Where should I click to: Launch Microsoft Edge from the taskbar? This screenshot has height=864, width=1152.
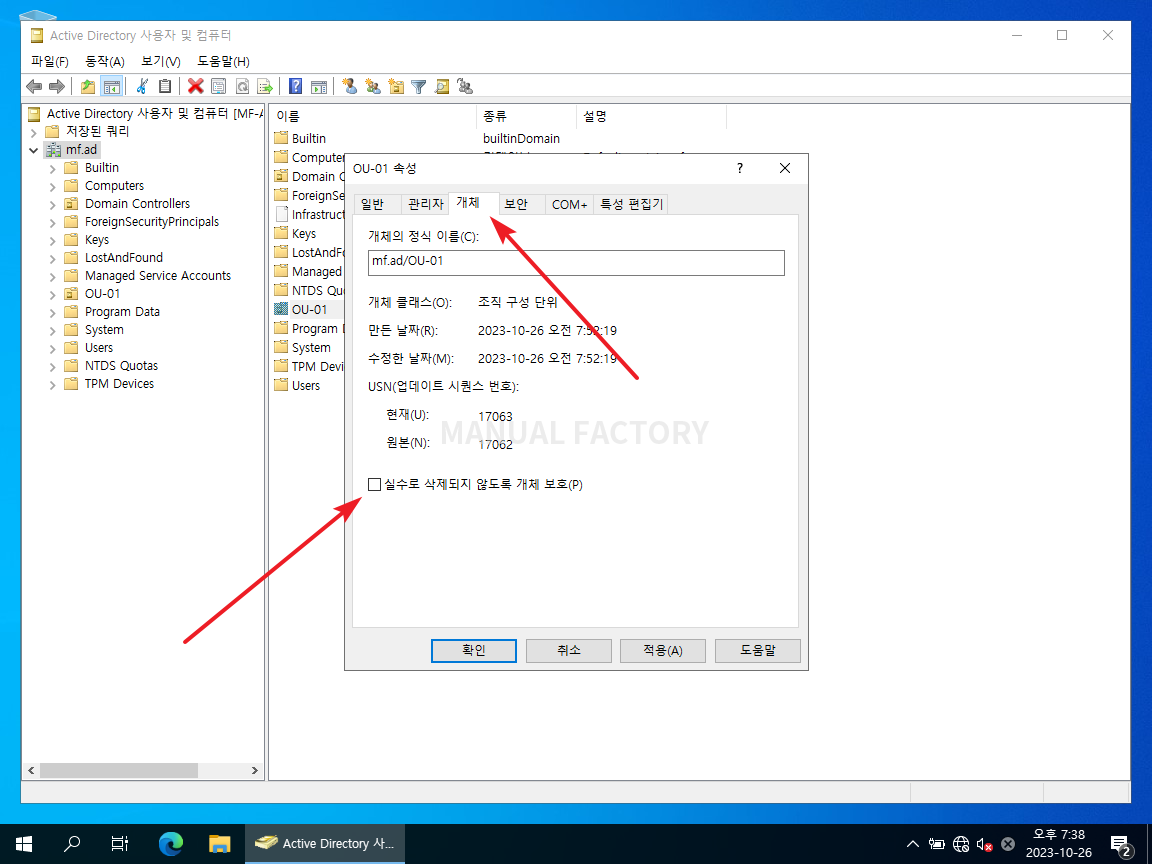[170, 843]
